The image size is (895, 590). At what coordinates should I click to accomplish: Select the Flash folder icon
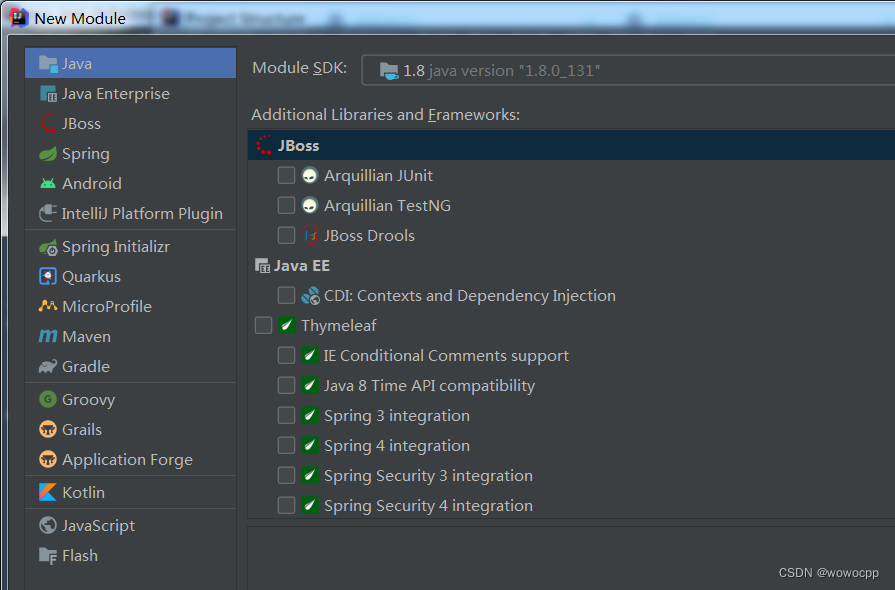pyautogui.click(x=48, y=555)
